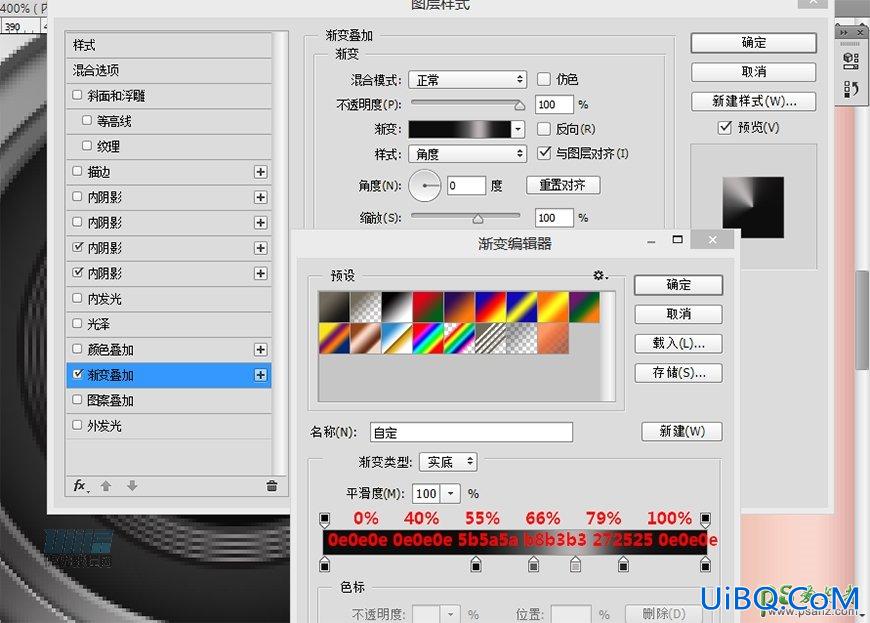Screen dimensions: 870x623
Task: Open the gradient picker dropdown arrow
Action: [518, 129]
